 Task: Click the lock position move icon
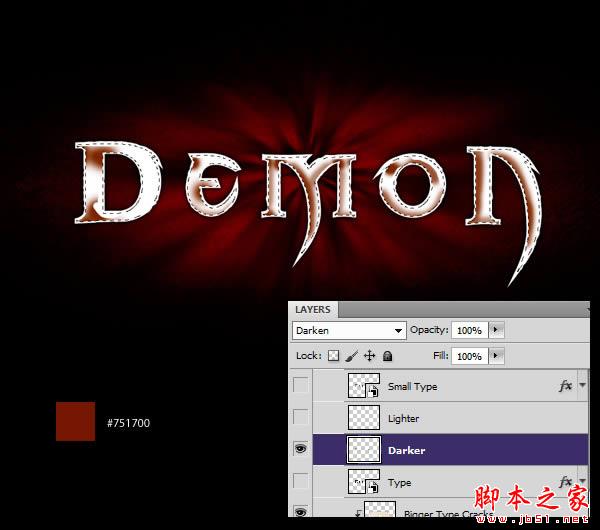pos(369,356)
